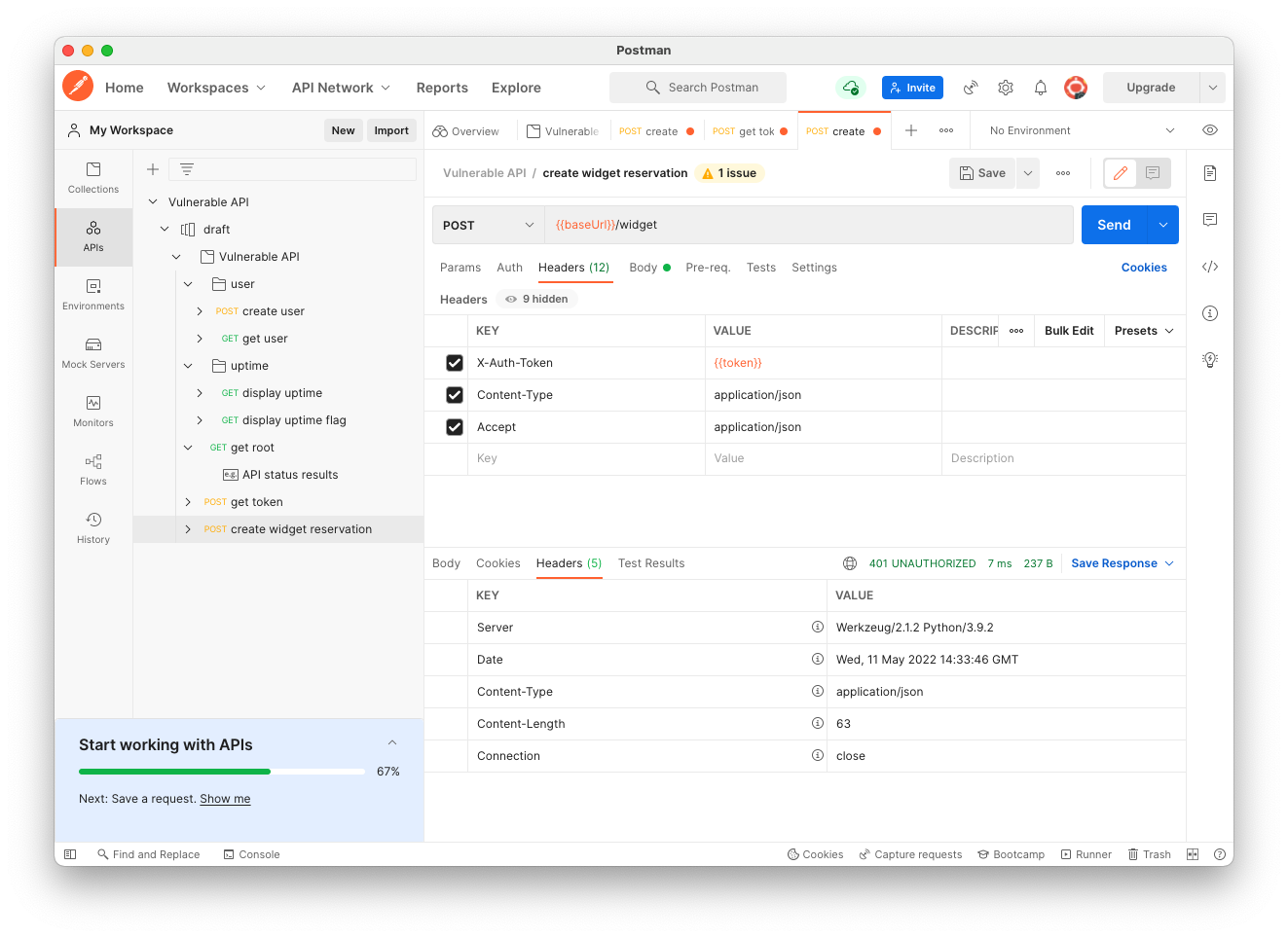Open the Environments sidebar panel
The image size is (1288, 938).
point(93,295)
